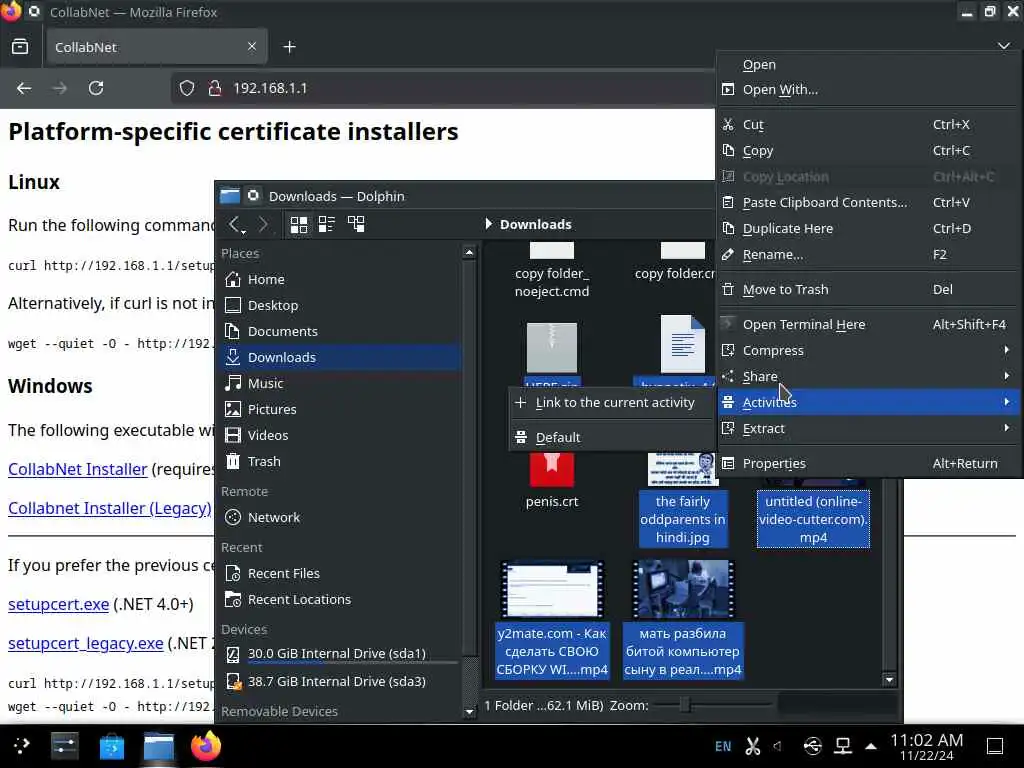
Task: Select Downloads in Dolphin Places
Action: click(340, 358)
